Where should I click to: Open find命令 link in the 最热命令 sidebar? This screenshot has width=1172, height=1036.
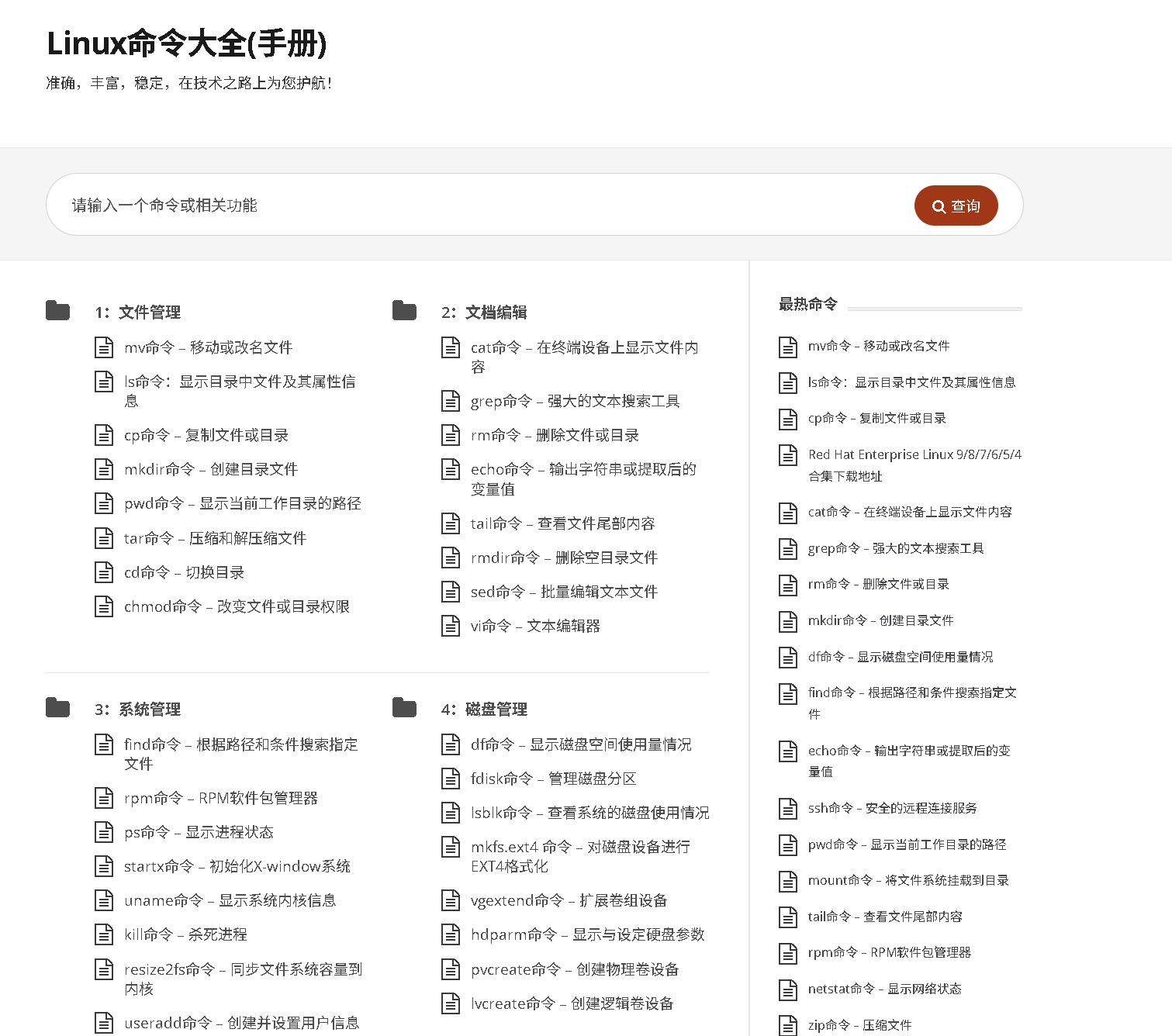click(912, 703)
